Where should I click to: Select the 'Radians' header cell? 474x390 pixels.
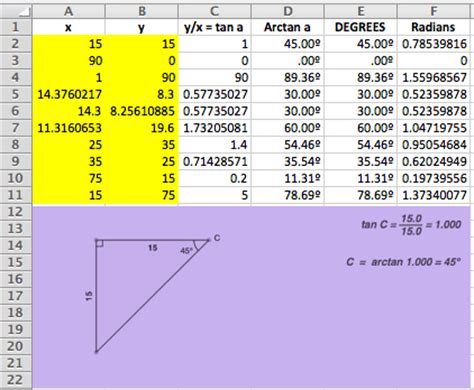click(x=434, y=27)
